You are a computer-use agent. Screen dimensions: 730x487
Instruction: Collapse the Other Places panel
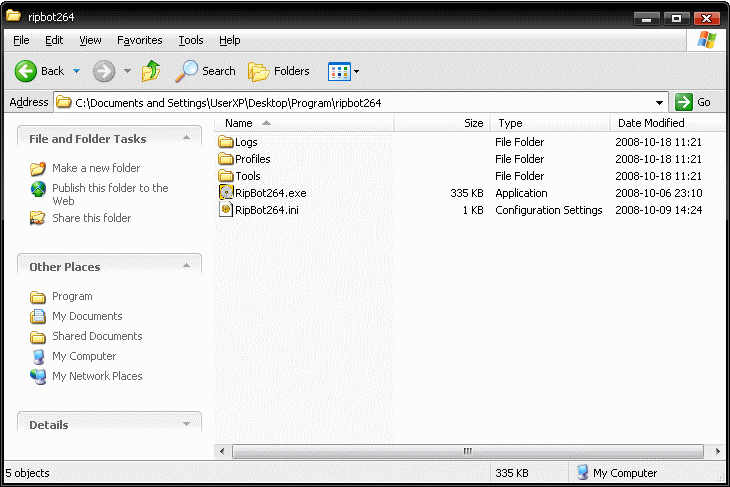[x=186, y=267]
